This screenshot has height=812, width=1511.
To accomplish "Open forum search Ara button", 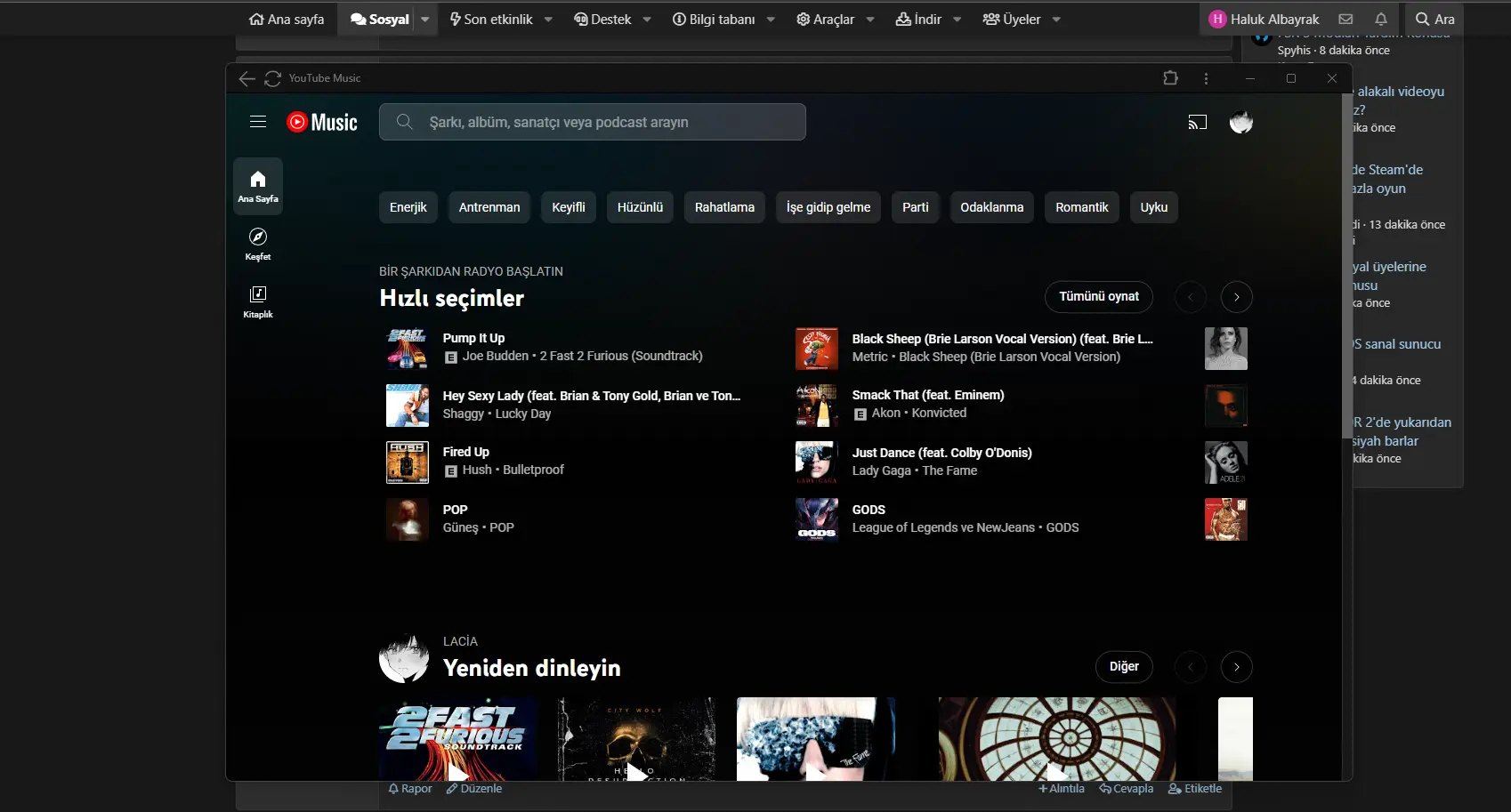I will (1435, 19).
